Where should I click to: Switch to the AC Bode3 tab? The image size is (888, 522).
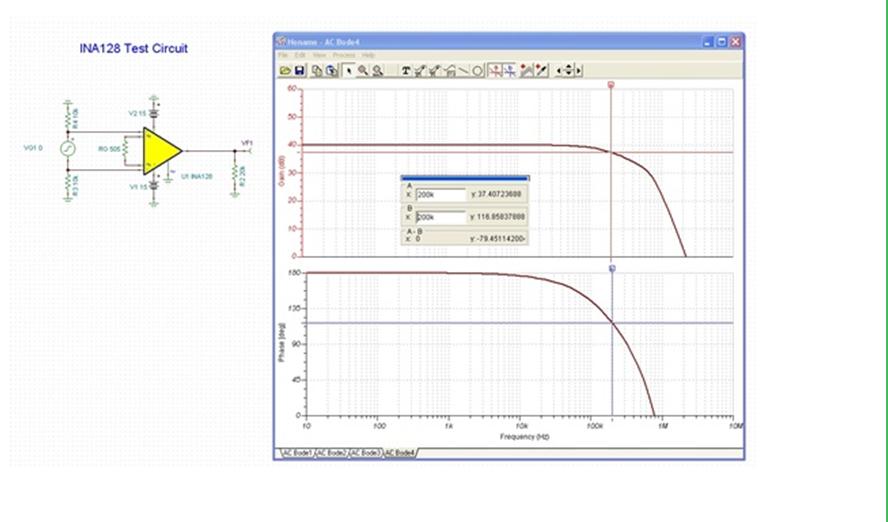coord(366,453)
